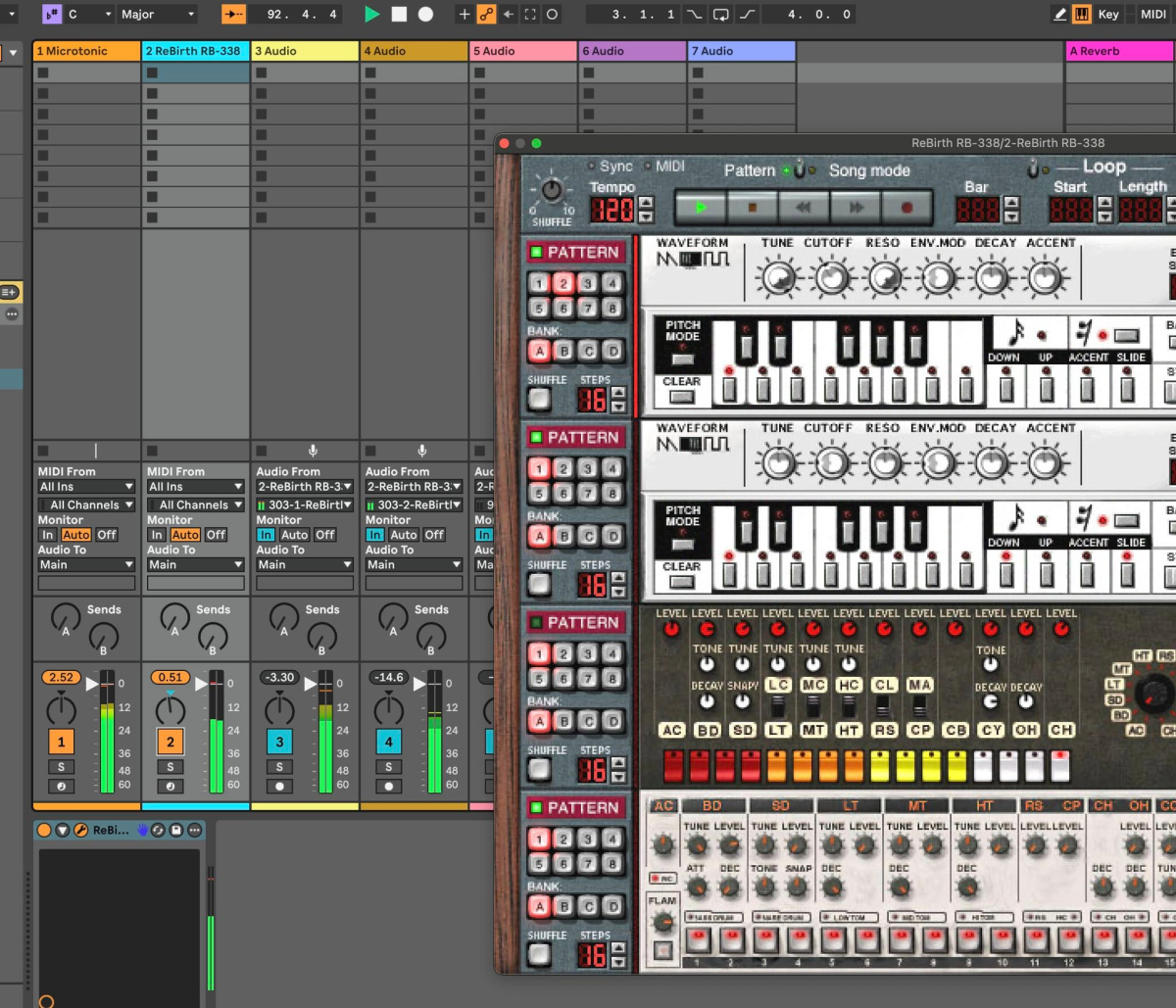Image resolution: width=1176 pixels, height=1008 pixels.
Task: Toggle the draw mode pencil icon
Action: (1059, 15)
